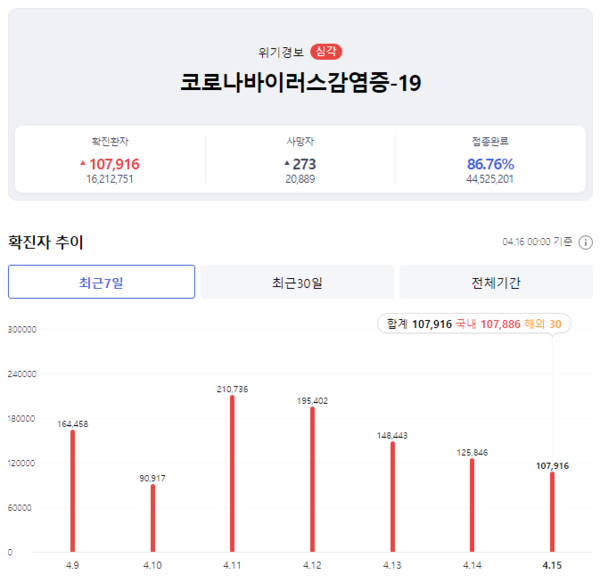600x583 pixels.
Task: Click the 4.12 bar labeled 195,402
Action: [313, 479]
